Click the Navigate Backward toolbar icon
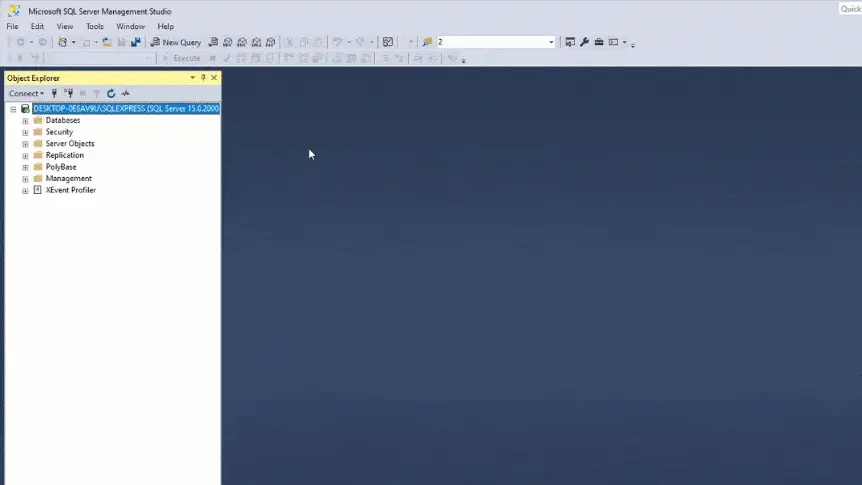The image size is (862, 485). click(20, 42)
